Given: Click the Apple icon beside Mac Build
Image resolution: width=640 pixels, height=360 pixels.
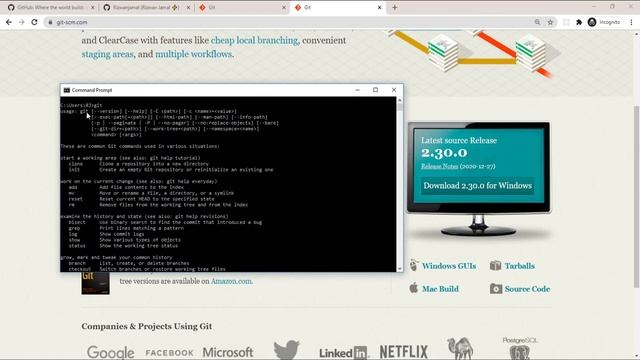Looking at the screenshot, I should [413, 288].
